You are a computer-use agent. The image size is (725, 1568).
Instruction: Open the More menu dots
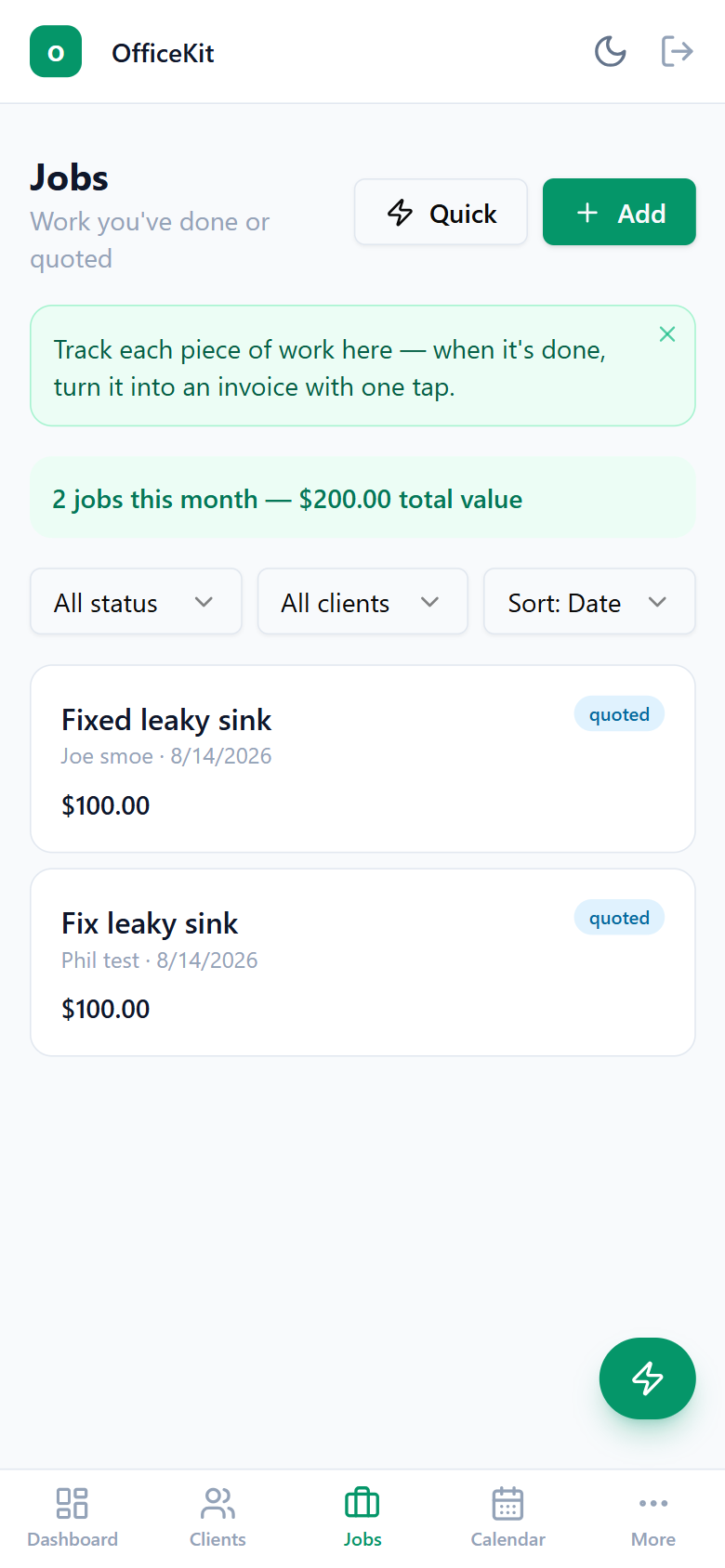tap(653, 1502)
